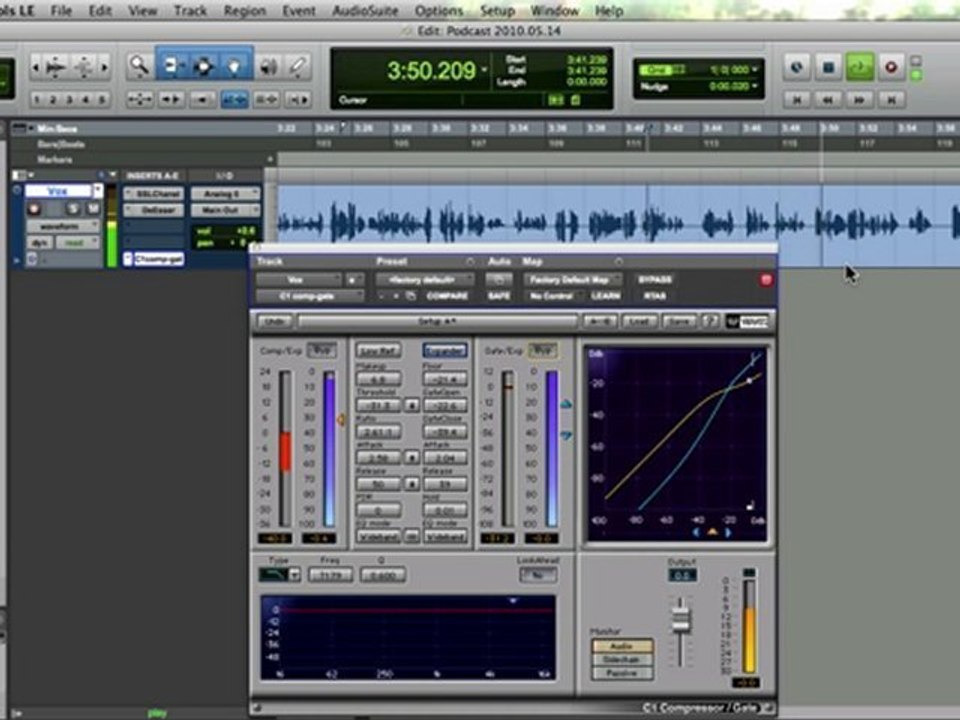Click the Go to End button
Viewport: 960px width, 720px height.
click(x=891, y=99)
